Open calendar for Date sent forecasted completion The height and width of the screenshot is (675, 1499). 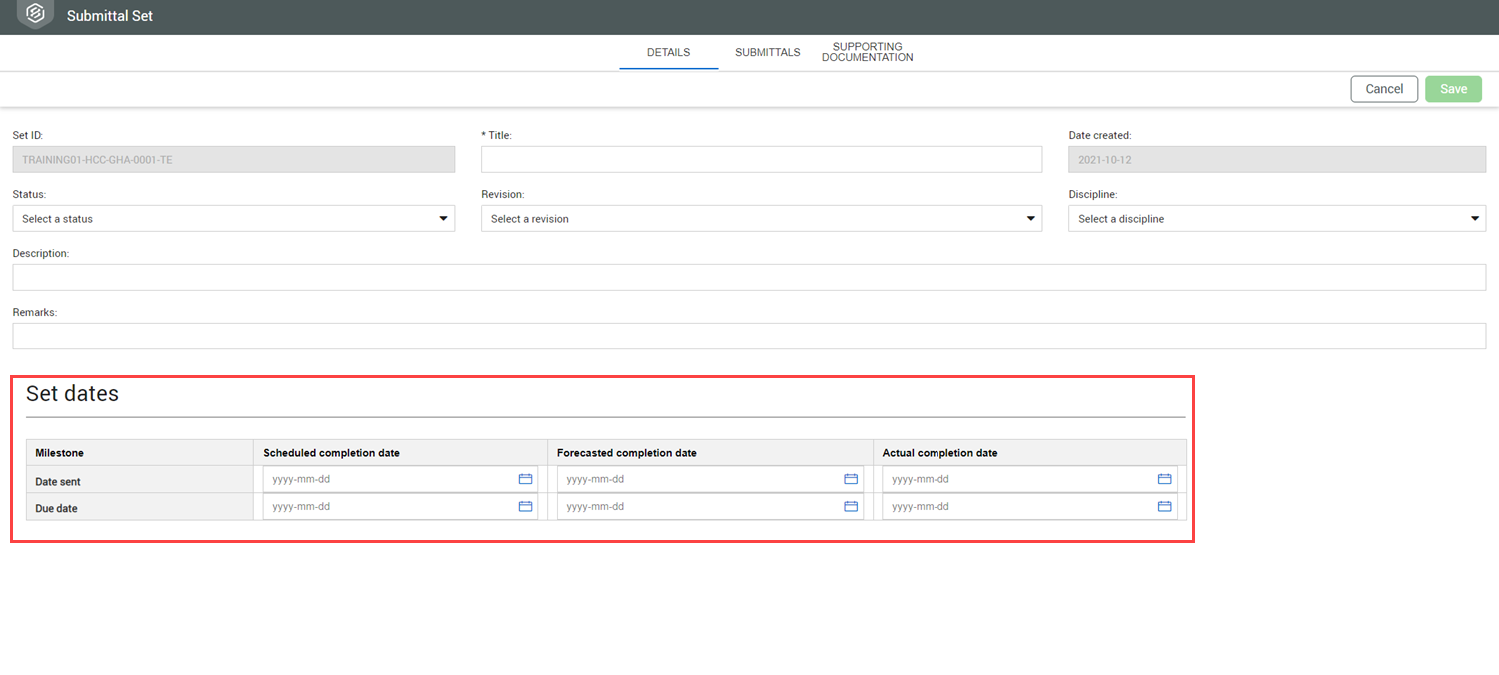(851, 479)
